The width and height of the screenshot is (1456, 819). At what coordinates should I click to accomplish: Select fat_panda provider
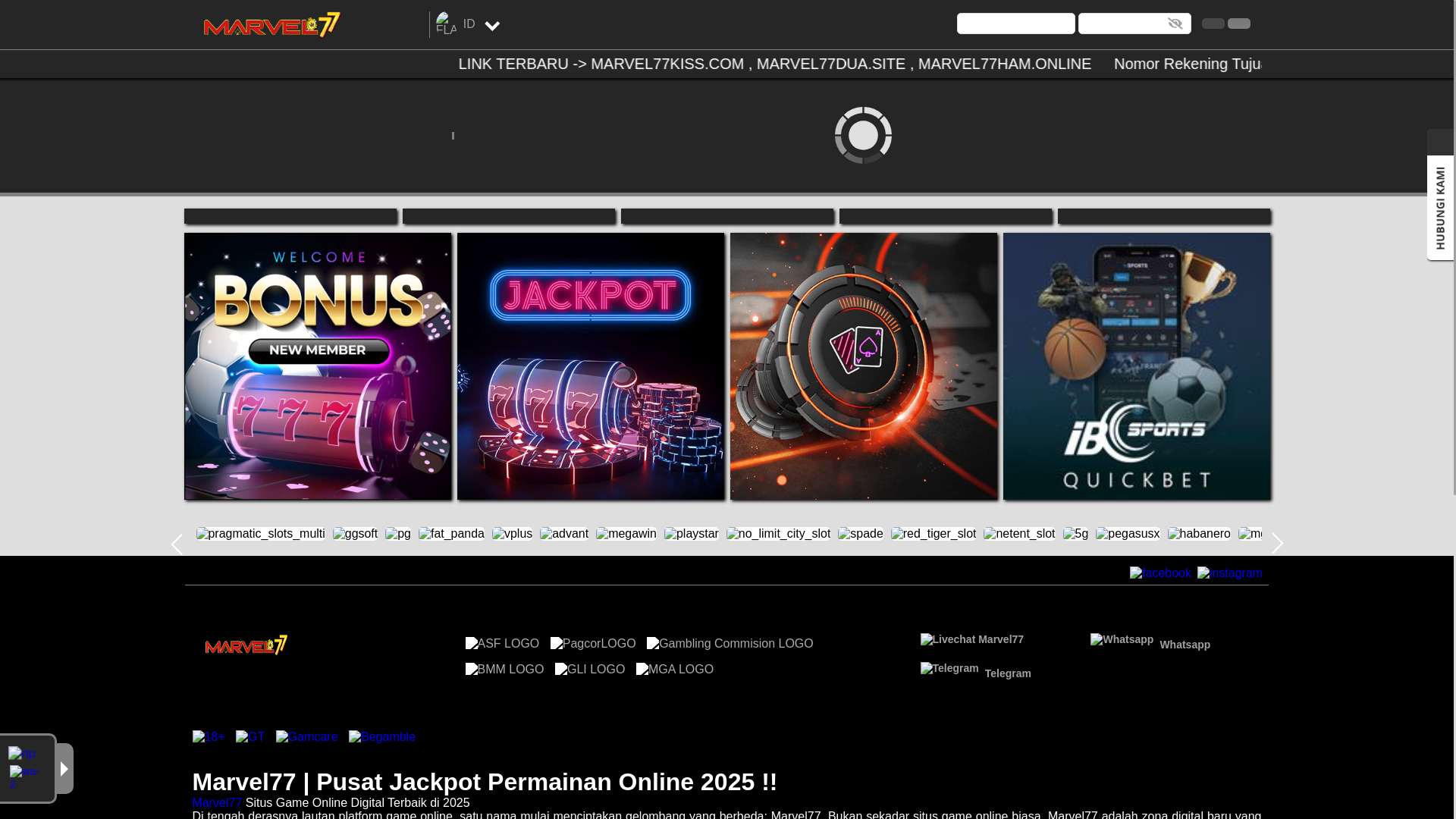(x=451, y=534)
